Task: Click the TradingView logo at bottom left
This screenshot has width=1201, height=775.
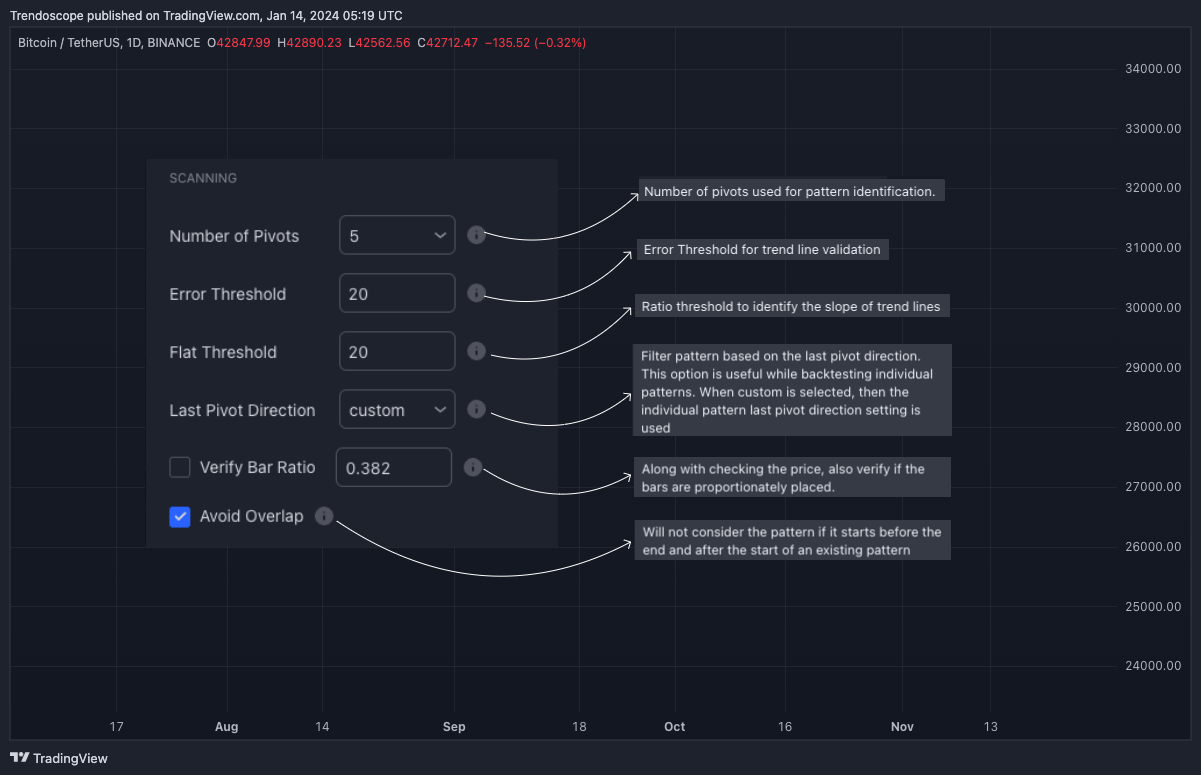Action: [x=59, y=758]
